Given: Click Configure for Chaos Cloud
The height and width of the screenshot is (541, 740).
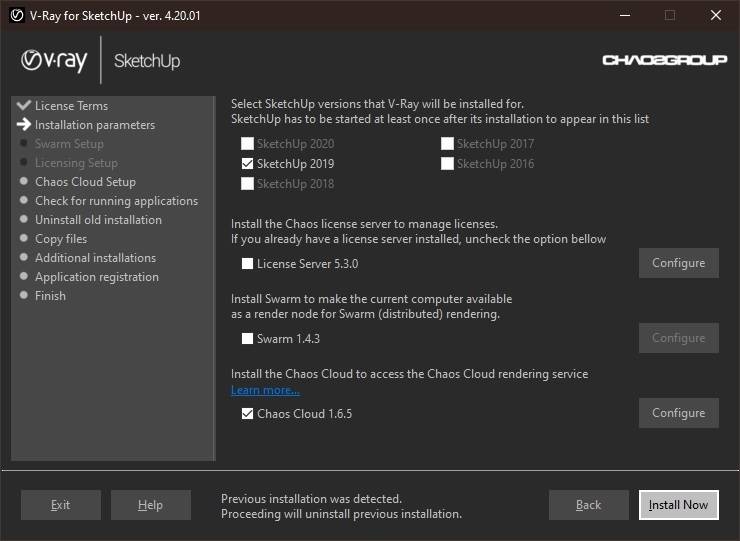Looking at the screenshot, I should pos(679,413).
